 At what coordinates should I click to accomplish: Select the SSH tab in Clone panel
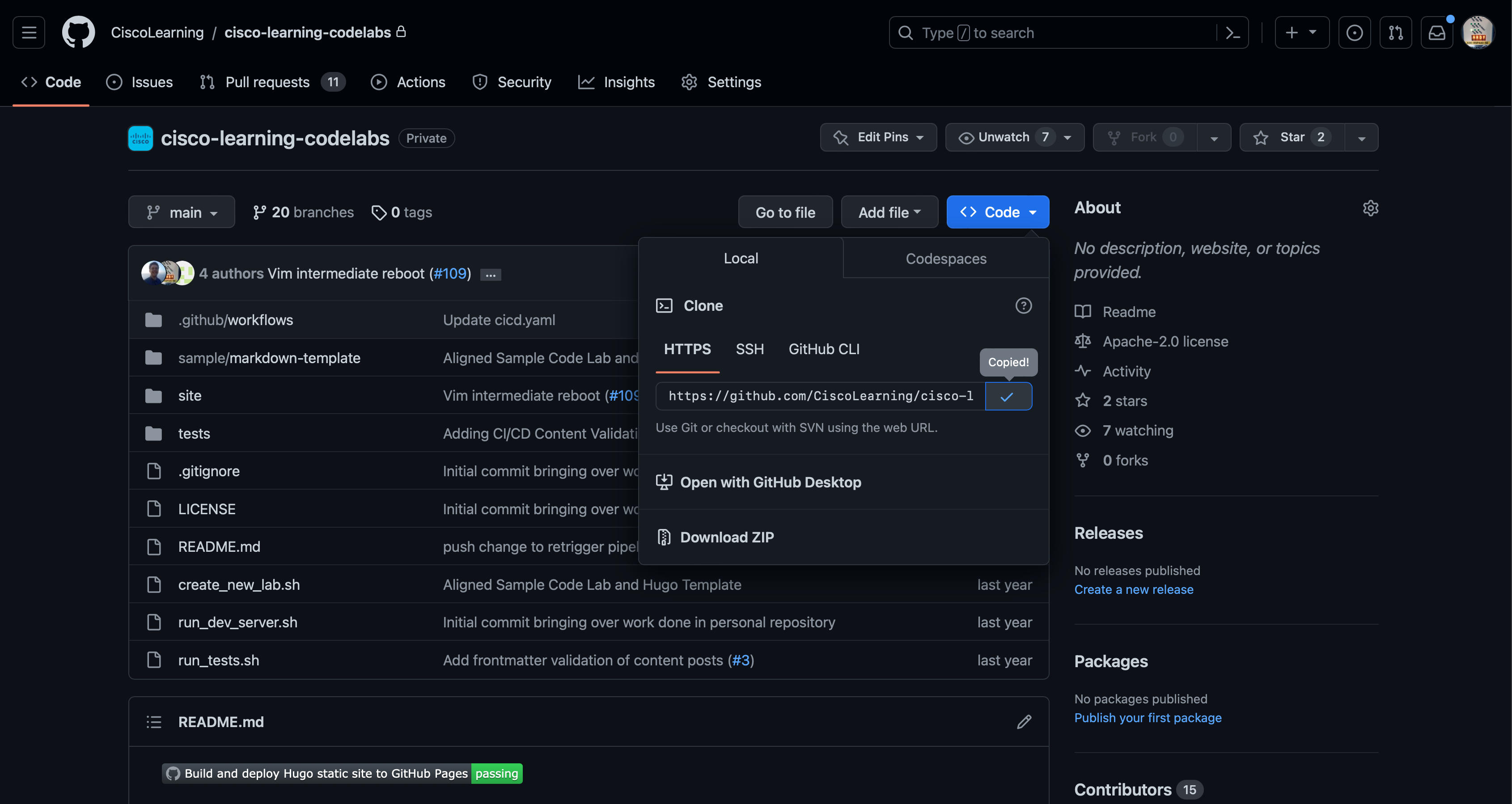click(749, 349)
